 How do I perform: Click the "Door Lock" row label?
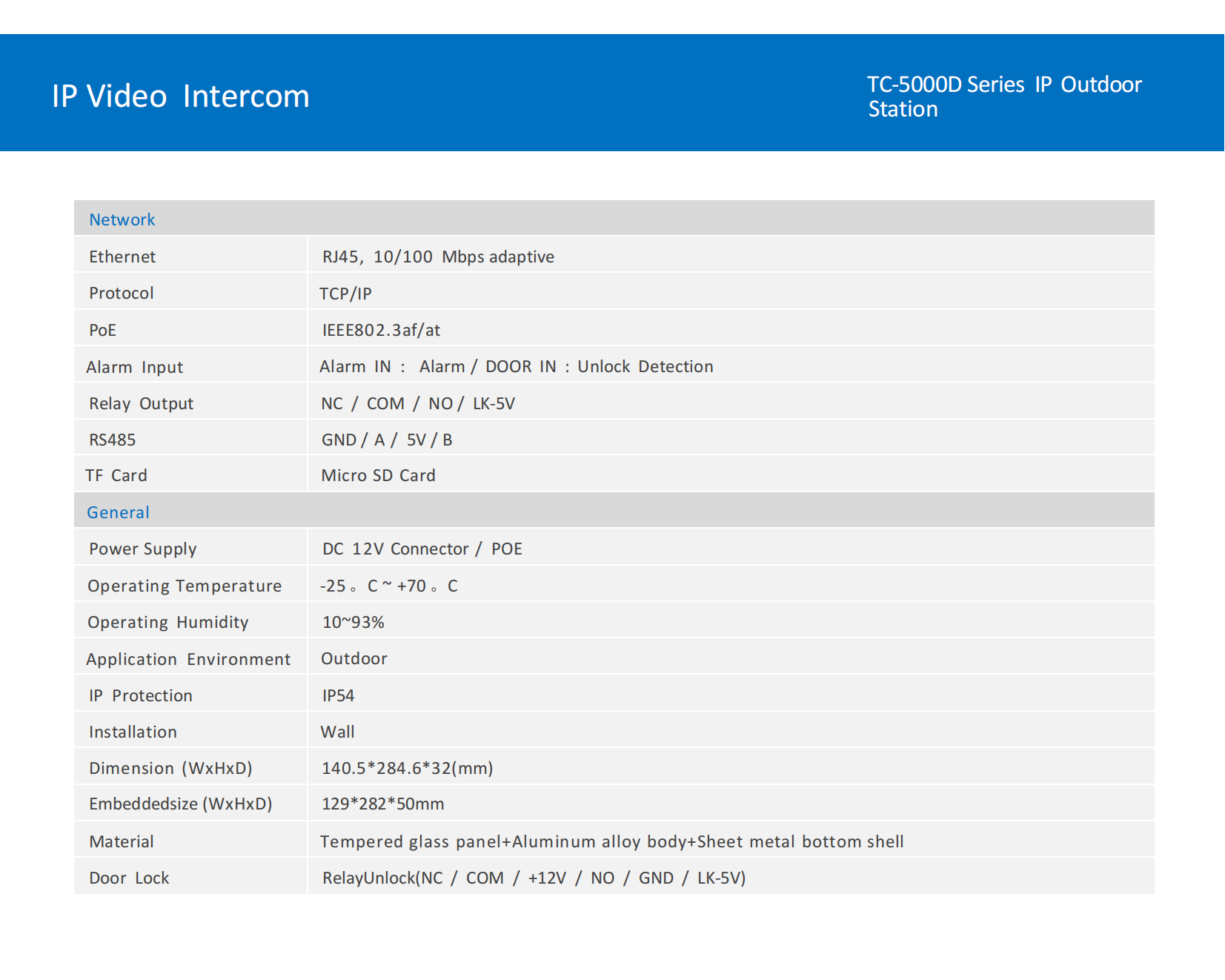click(129, 878)
